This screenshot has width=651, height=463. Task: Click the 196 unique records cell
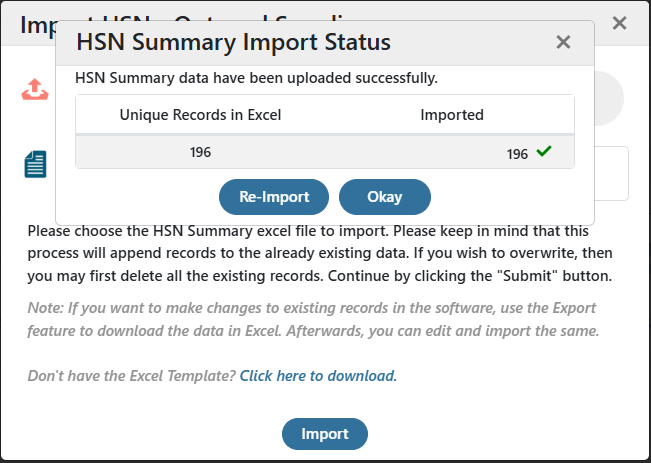[200, 152]
